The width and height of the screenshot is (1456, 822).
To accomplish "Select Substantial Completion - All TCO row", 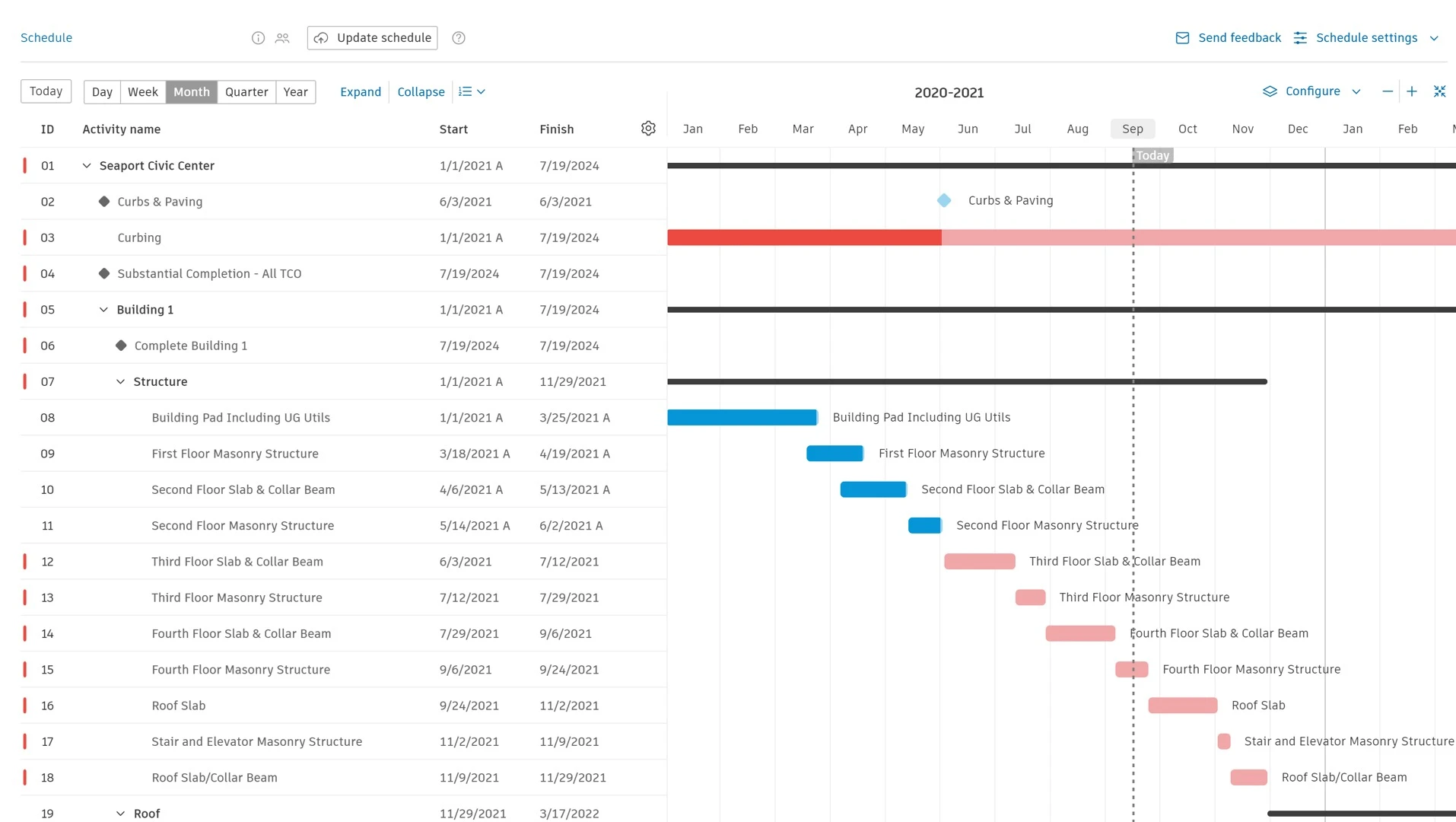I will click(x=344, y=274).
